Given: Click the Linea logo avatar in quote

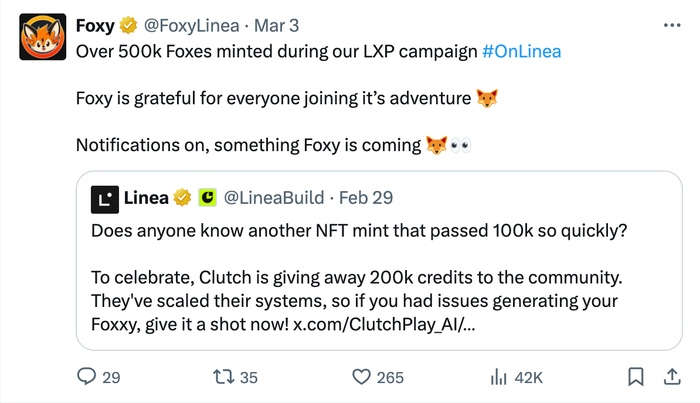Looking at the screenshot, I should point(104,199).
